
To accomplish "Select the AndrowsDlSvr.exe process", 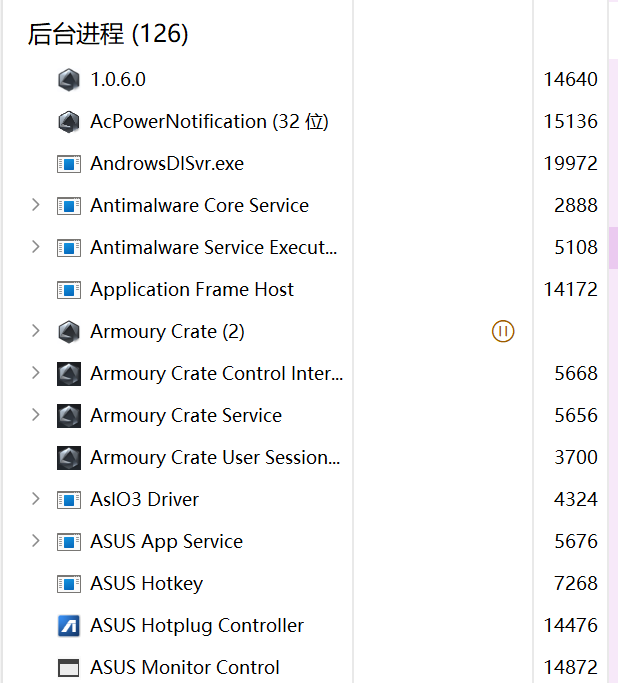I will 167,164.
